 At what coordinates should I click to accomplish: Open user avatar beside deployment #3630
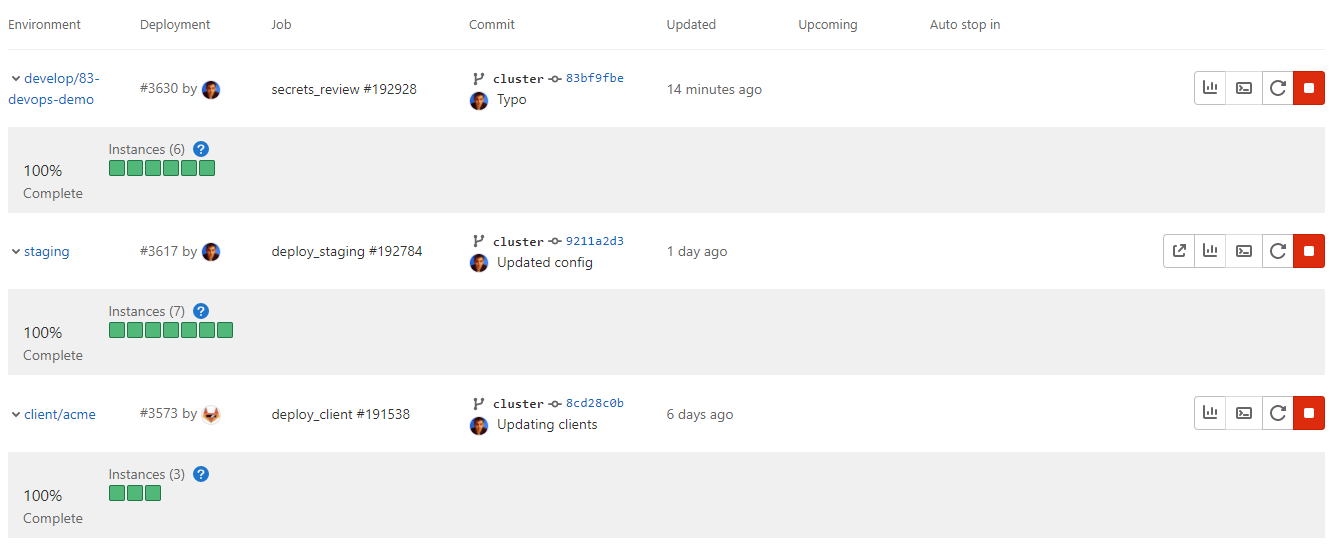point(211,89)
